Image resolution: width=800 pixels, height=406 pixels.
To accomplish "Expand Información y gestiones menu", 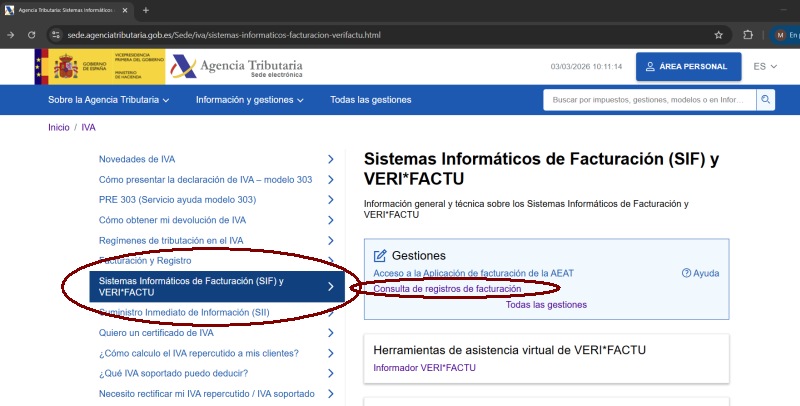I will click(x=250, y=100).
